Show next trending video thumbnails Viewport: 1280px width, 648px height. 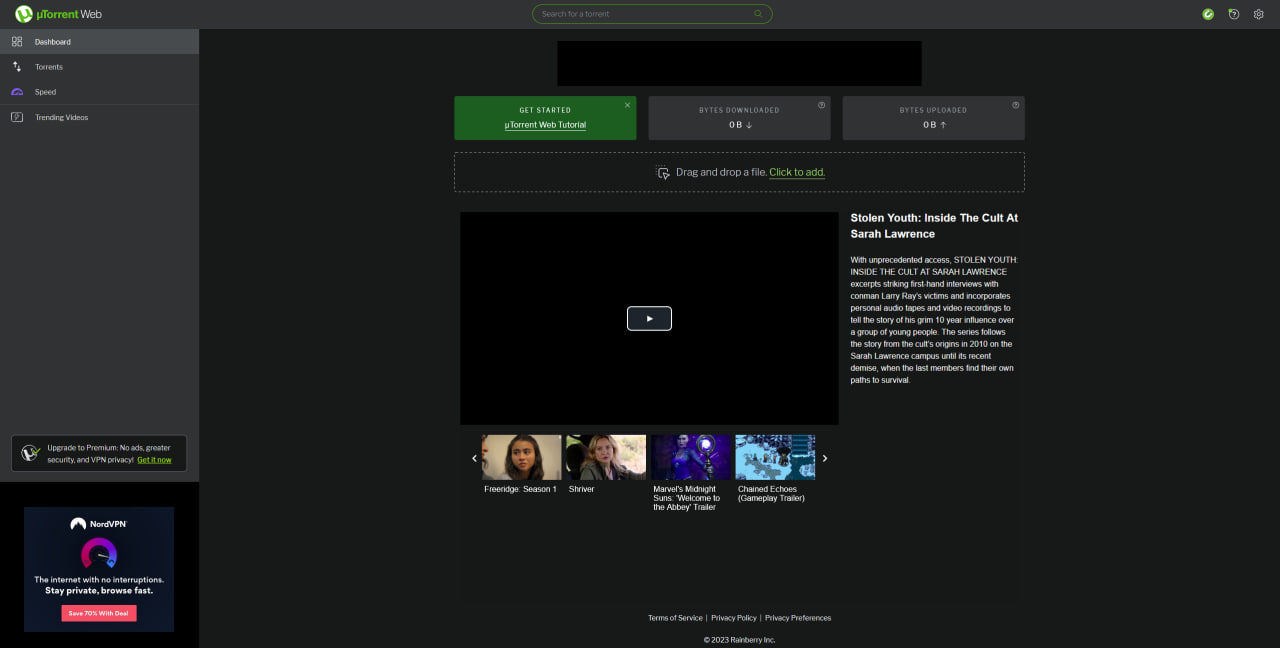point(825,458)
